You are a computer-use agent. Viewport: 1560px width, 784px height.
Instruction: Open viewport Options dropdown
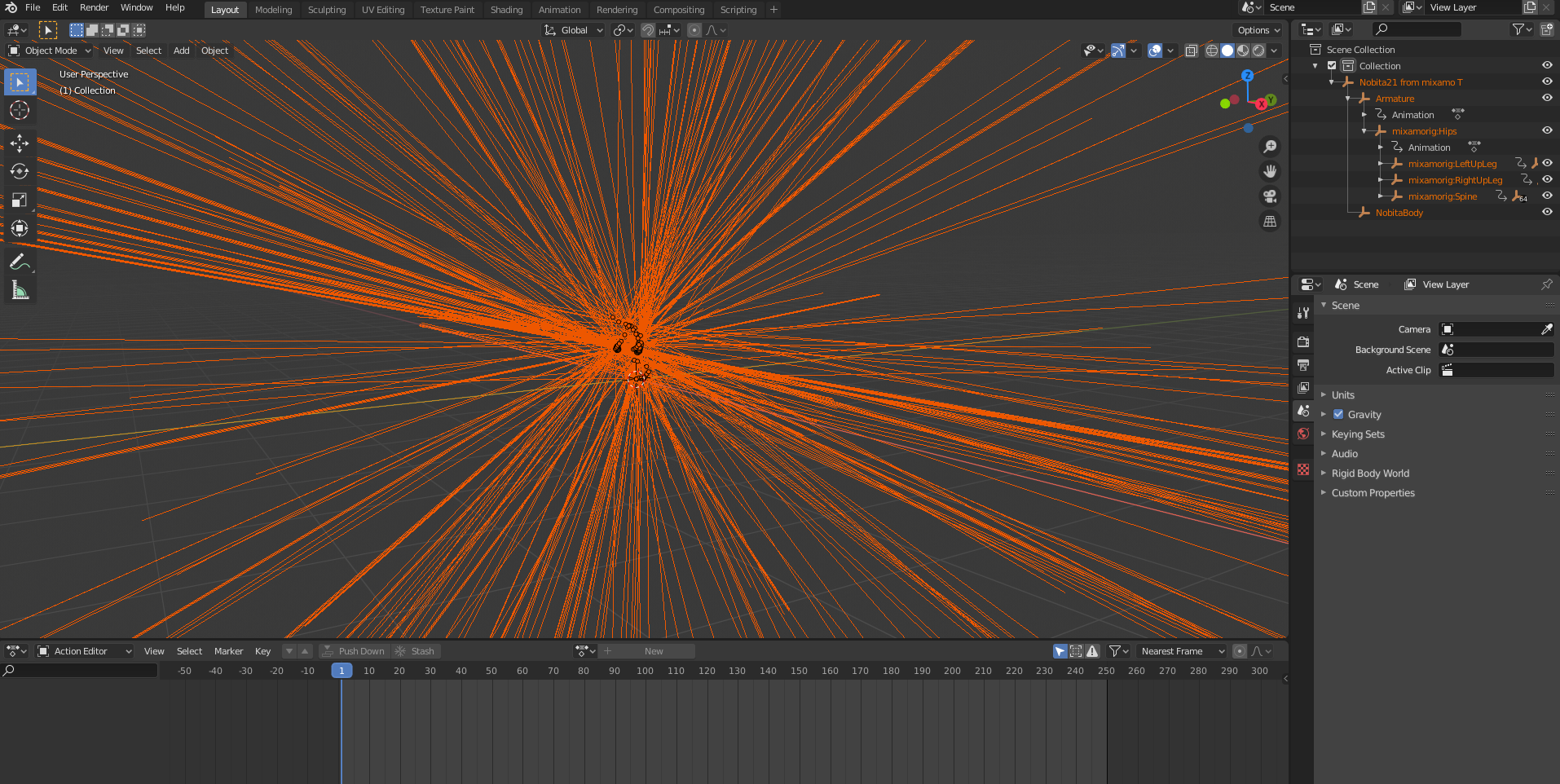[1259, 30]
